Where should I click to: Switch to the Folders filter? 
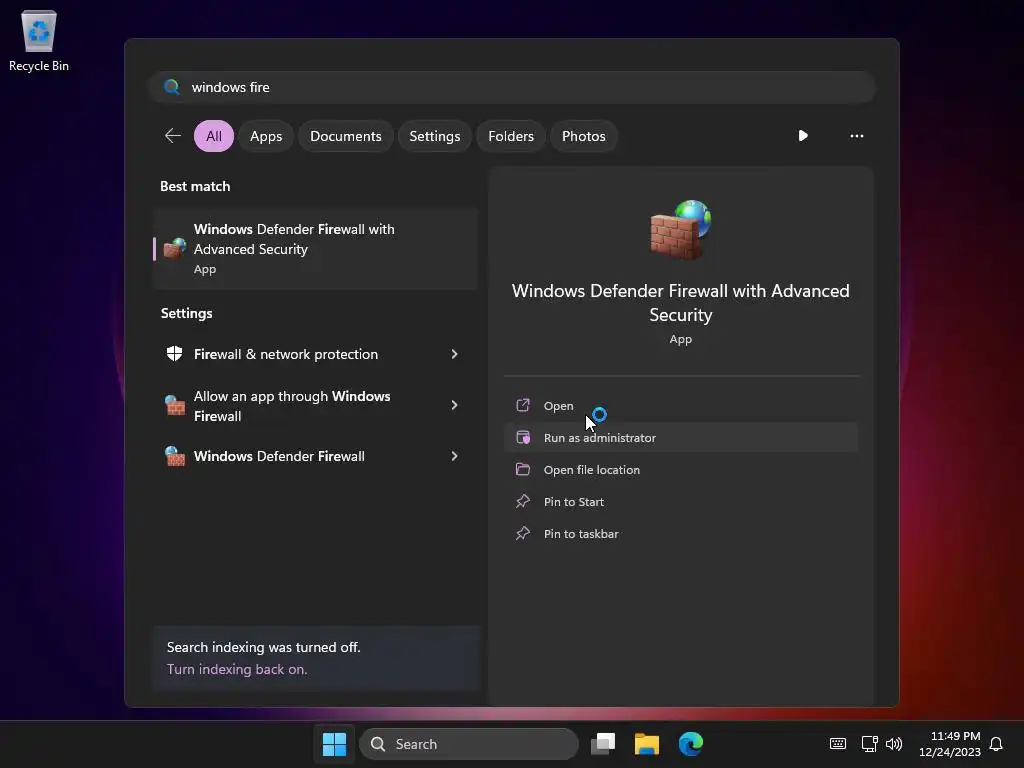pos(511,136)
